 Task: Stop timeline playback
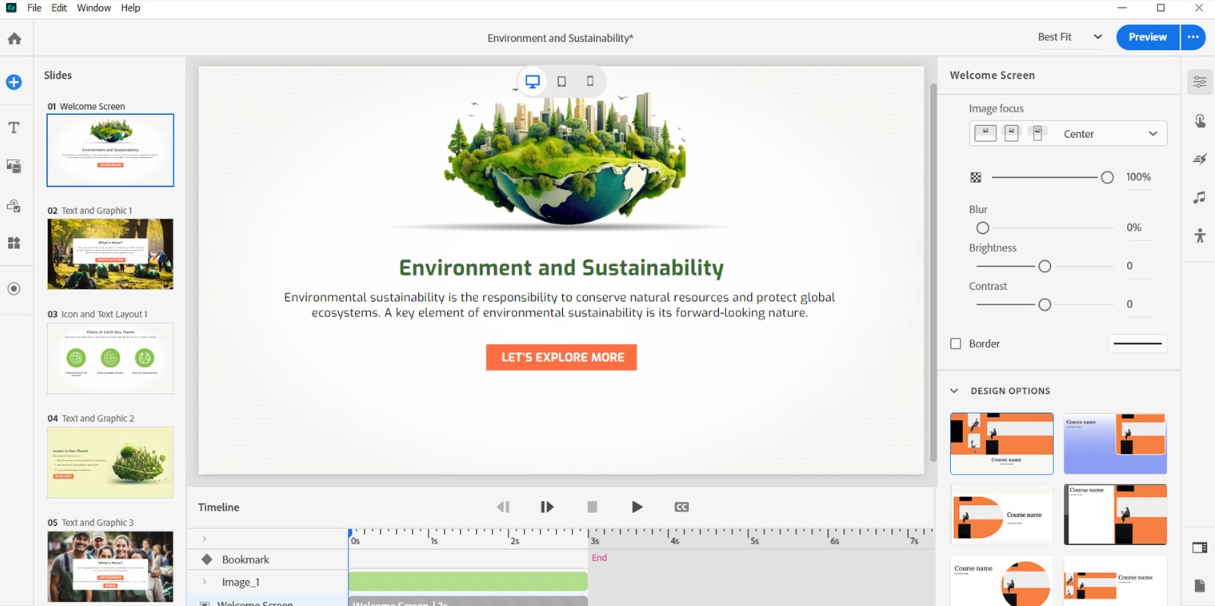(592, 507)
